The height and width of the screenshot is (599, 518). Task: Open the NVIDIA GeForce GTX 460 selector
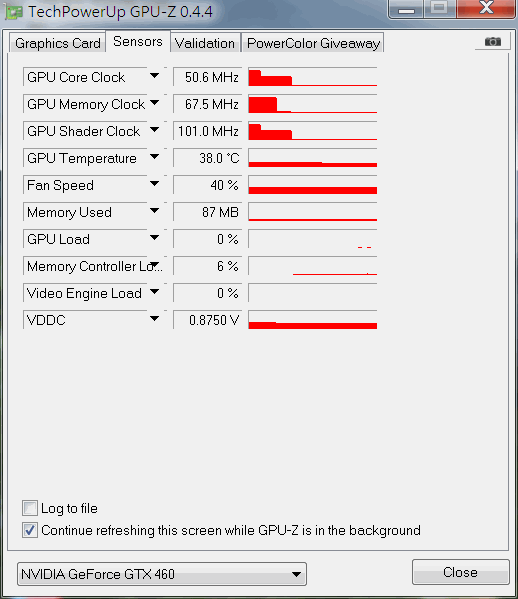pos(162,574)
